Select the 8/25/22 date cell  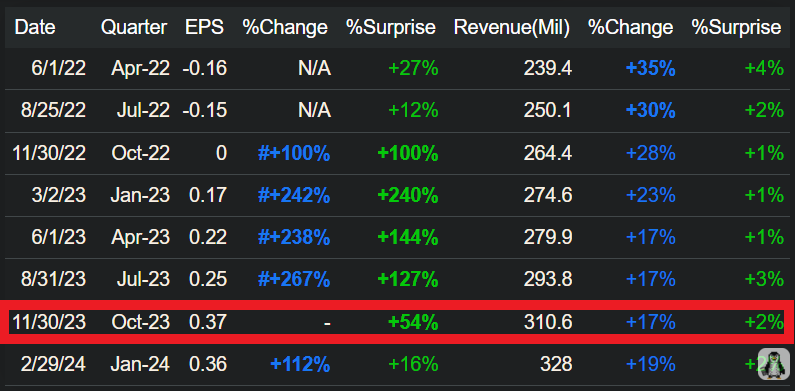tap(53, 111)
